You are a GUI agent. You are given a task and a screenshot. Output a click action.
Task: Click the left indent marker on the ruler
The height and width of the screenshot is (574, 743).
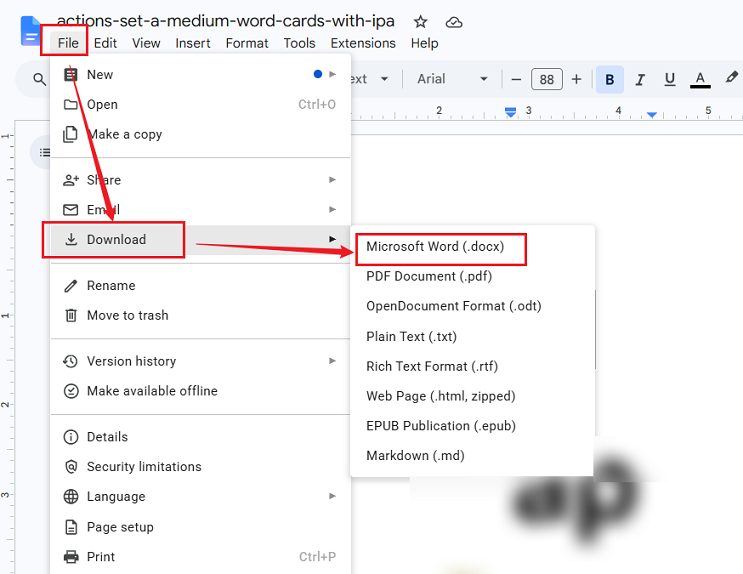click(x=510, y=113)
